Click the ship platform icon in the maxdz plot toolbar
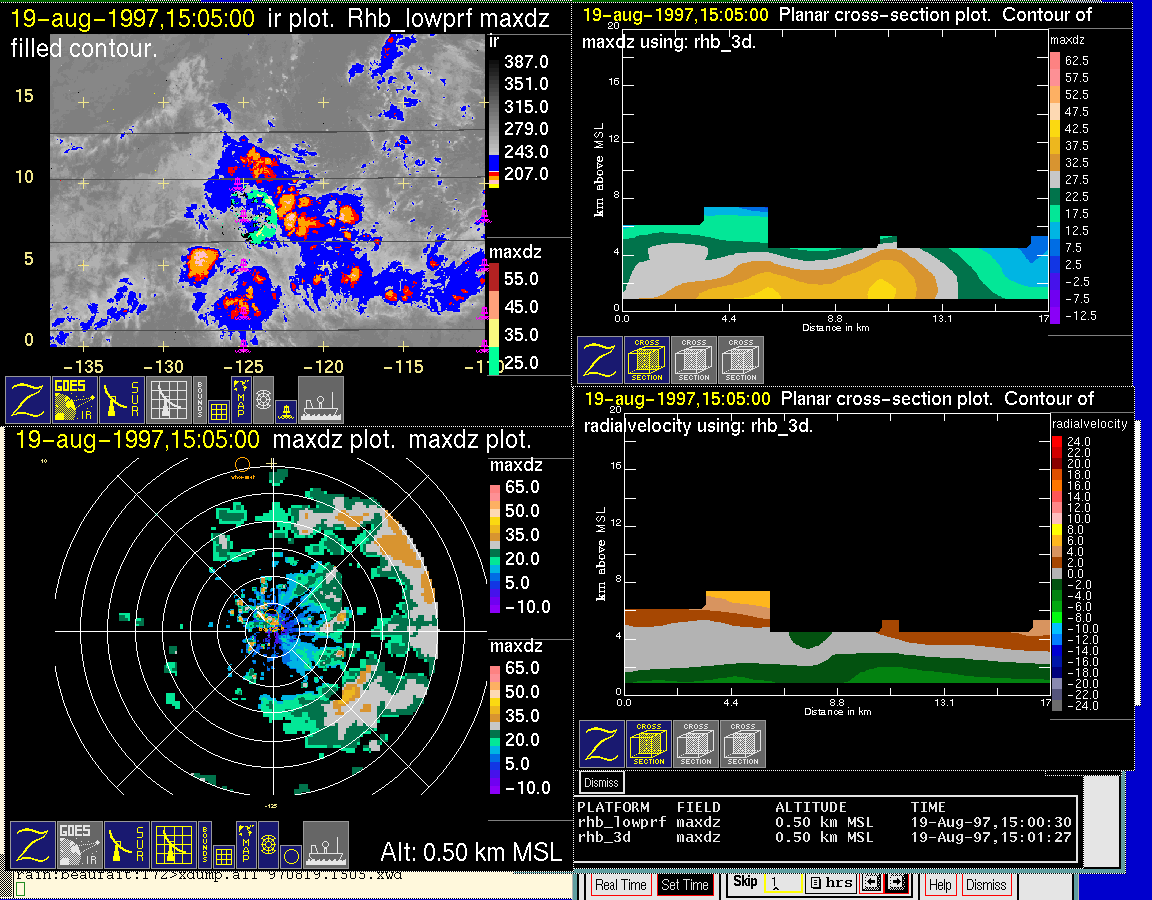The width and height of the screenshot is (1152, 900). pyautogui.click(x=326, y=845)
